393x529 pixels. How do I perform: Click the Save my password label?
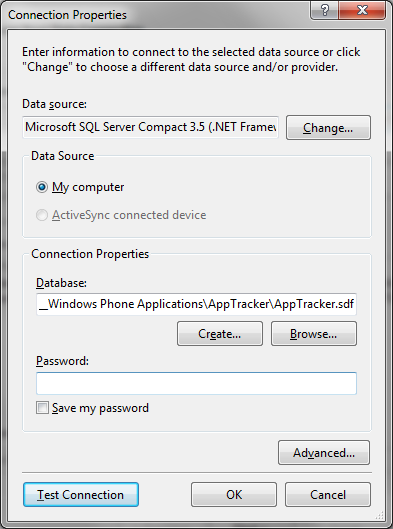click(100, 408)
